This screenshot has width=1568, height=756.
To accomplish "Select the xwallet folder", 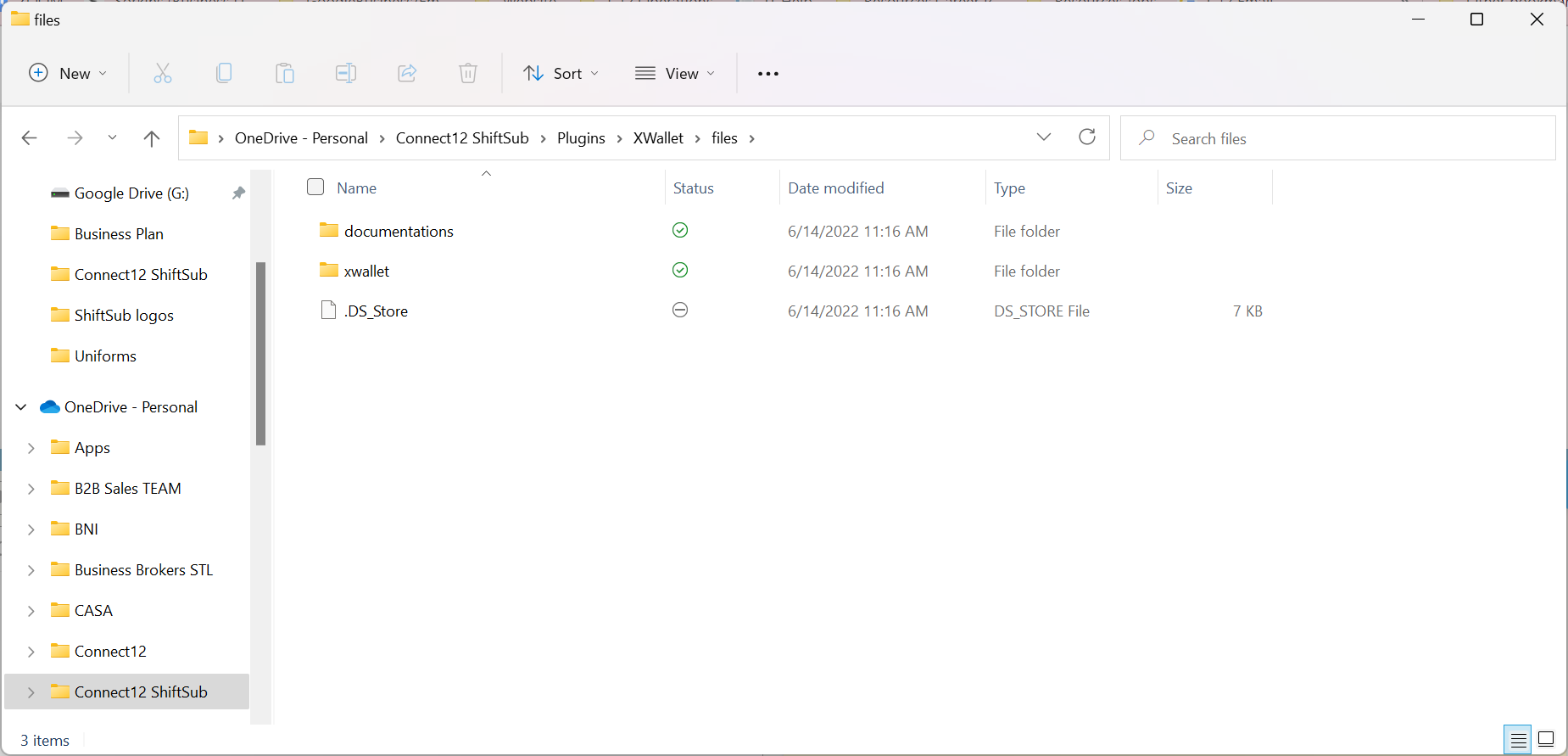I will click(x=366, y=272).
